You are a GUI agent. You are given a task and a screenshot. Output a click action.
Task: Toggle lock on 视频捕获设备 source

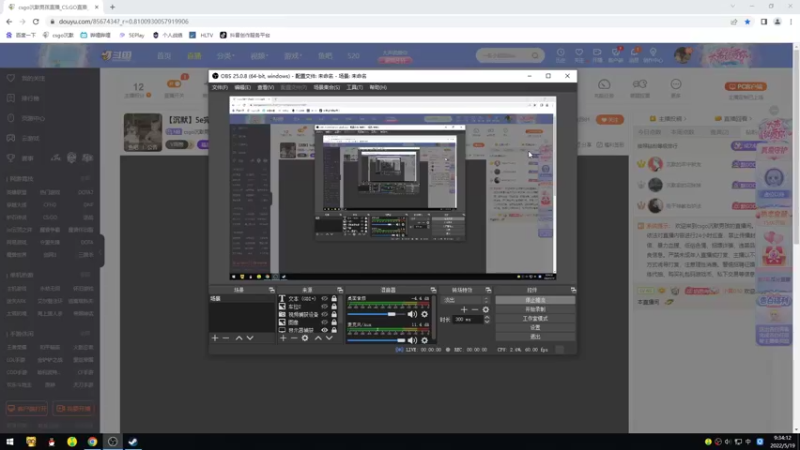pos(334,314)
